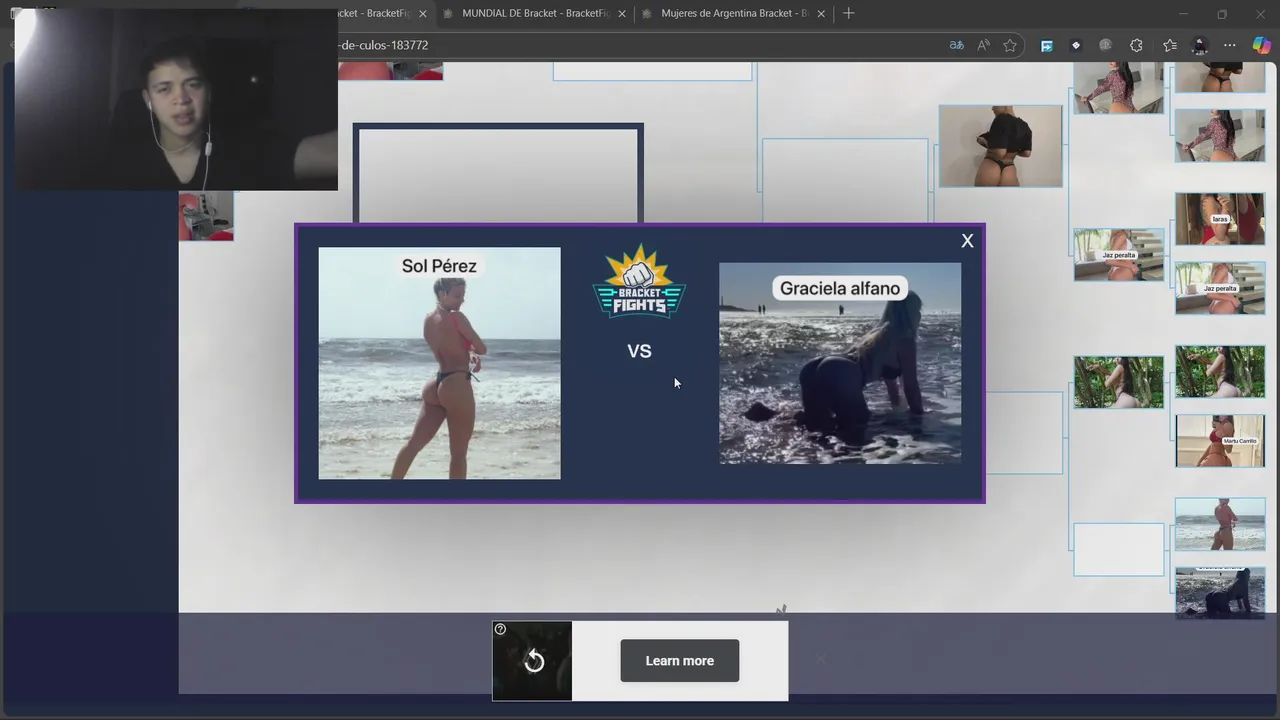The height and width of the screenshot is (720, 1280).
Task: Click the address bar URL field
Action: click(640, 45)
